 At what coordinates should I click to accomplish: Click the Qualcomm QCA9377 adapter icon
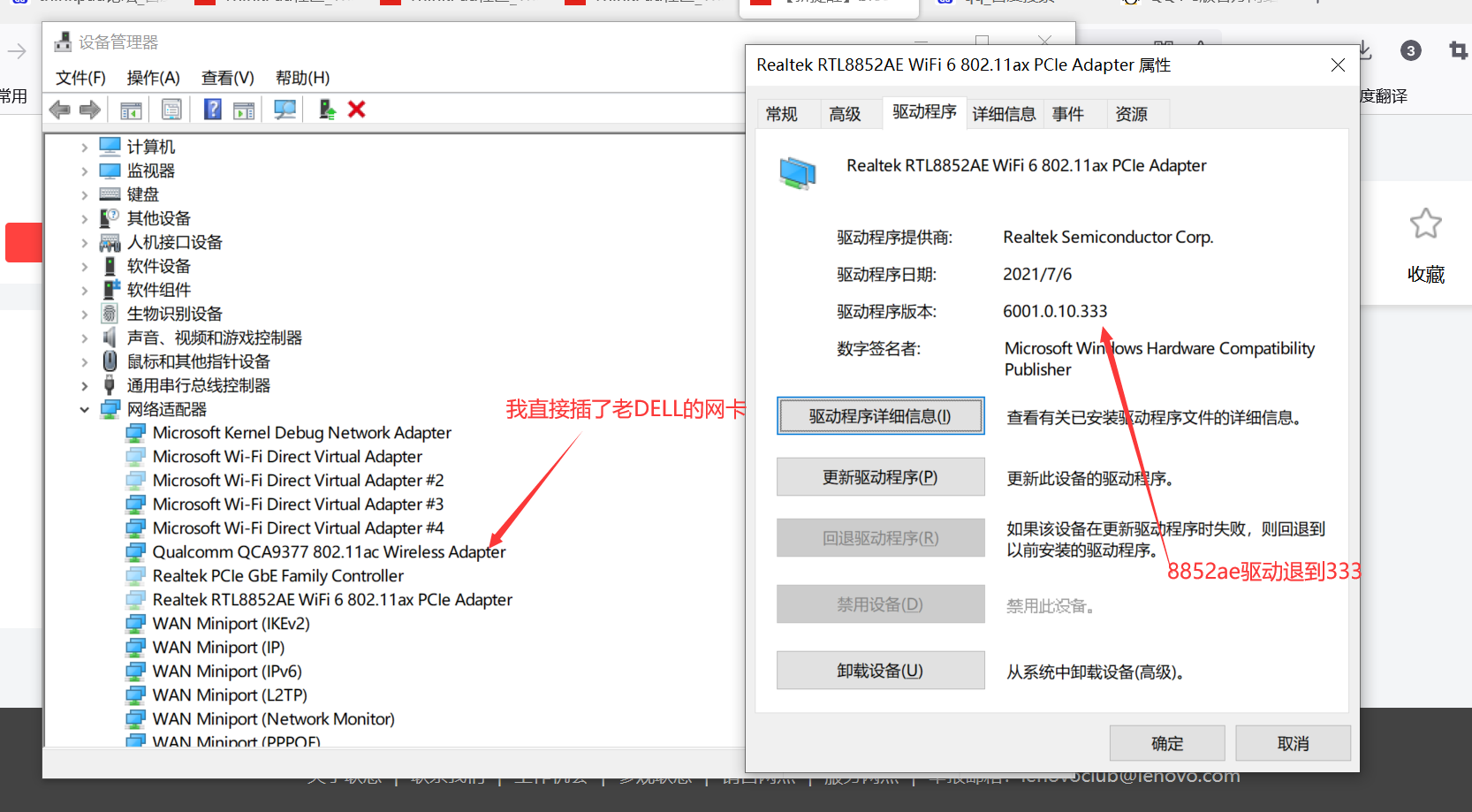(x=135, y=552)
